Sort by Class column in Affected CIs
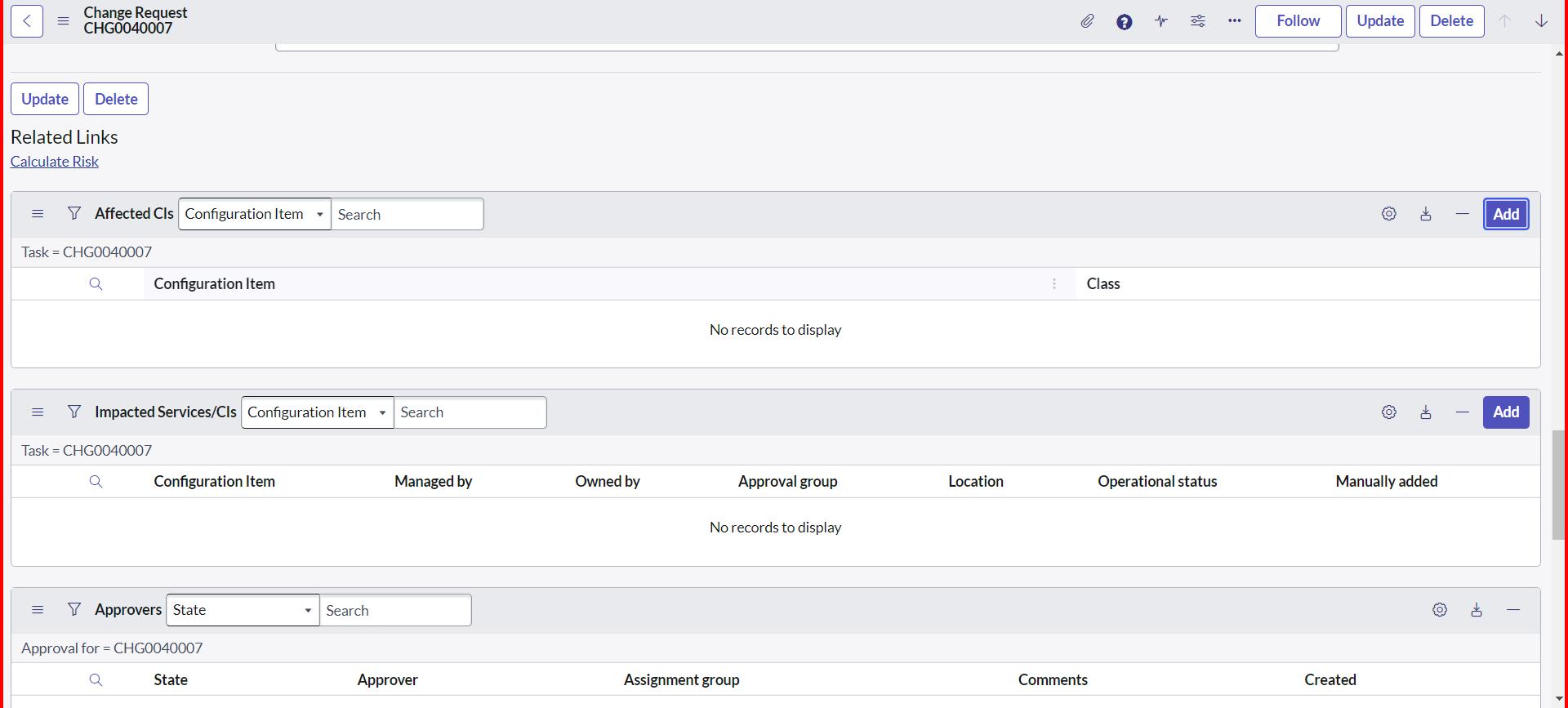1568x708 pixels. pyautogui.click(x=1103, y=284)
